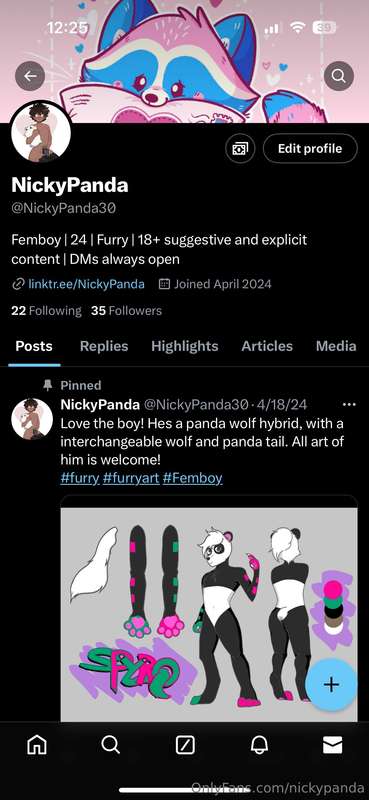
Task: Tap the back arrow button
Action: point(30,76)
